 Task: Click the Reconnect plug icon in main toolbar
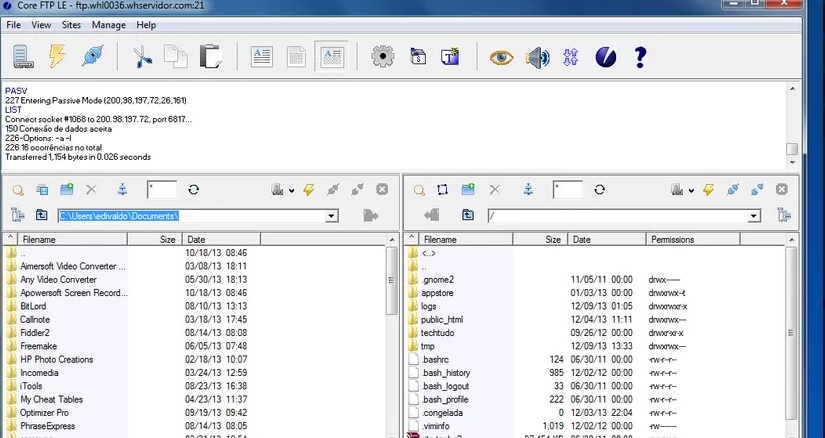point(93,56)
